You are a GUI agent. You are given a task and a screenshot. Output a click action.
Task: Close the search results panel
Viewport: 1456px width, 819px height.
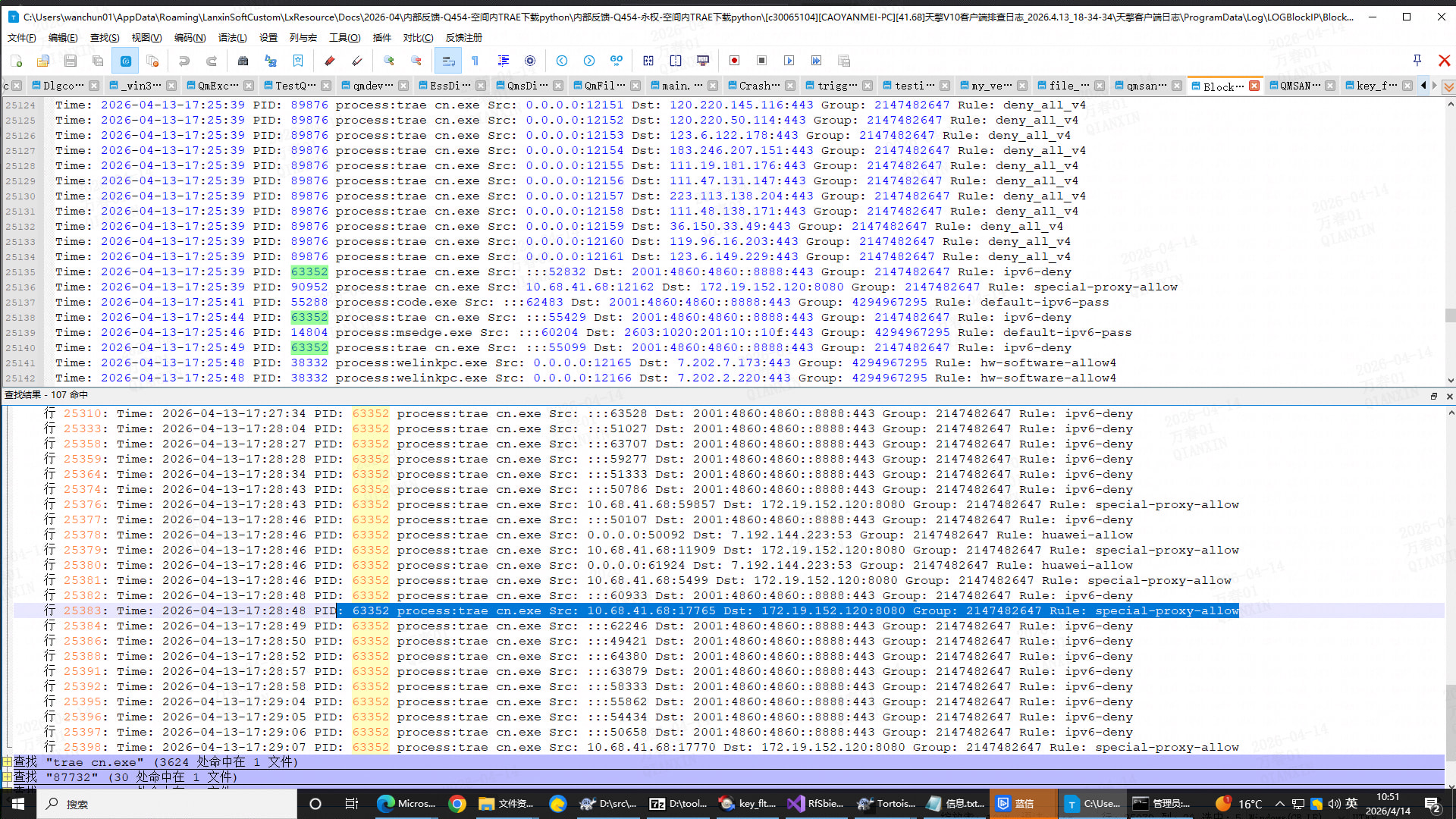(1450, 396)
